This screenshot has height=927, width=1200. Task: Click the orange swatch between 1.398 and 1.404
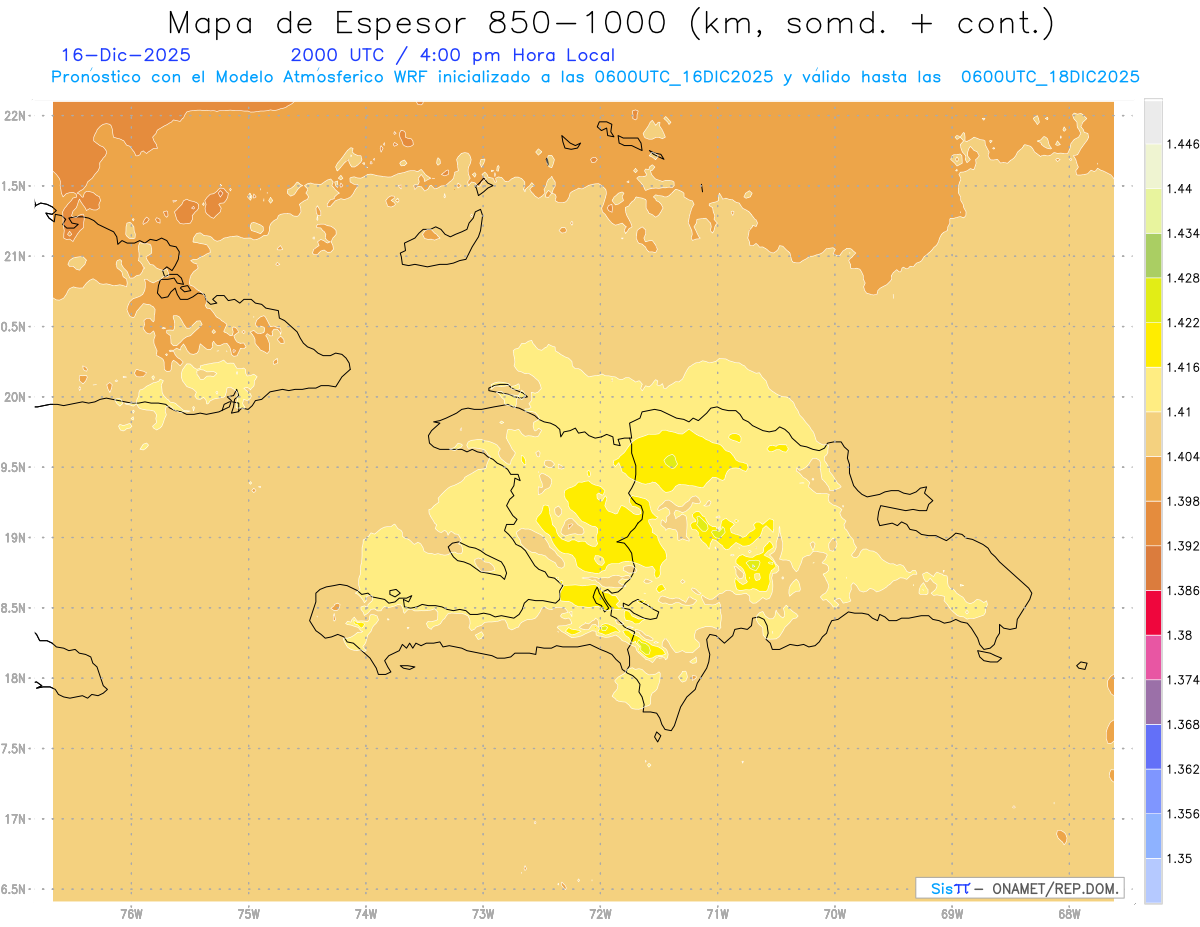tap(1153, 478)
